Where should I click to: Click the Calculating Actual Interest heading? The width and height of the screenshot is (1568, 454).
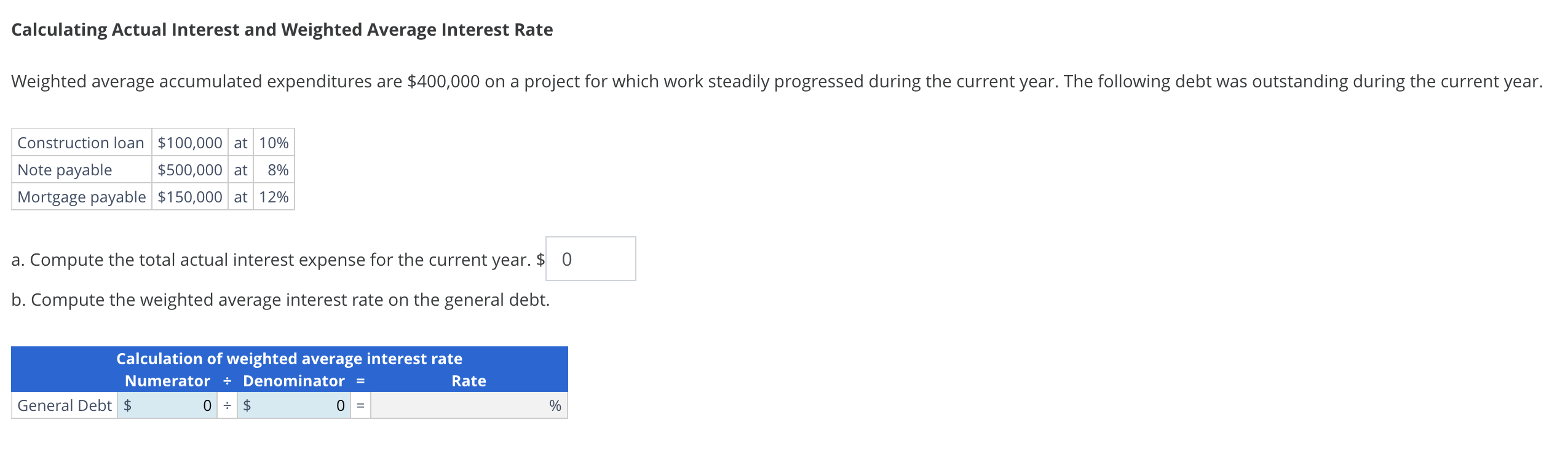coord(282,28)
